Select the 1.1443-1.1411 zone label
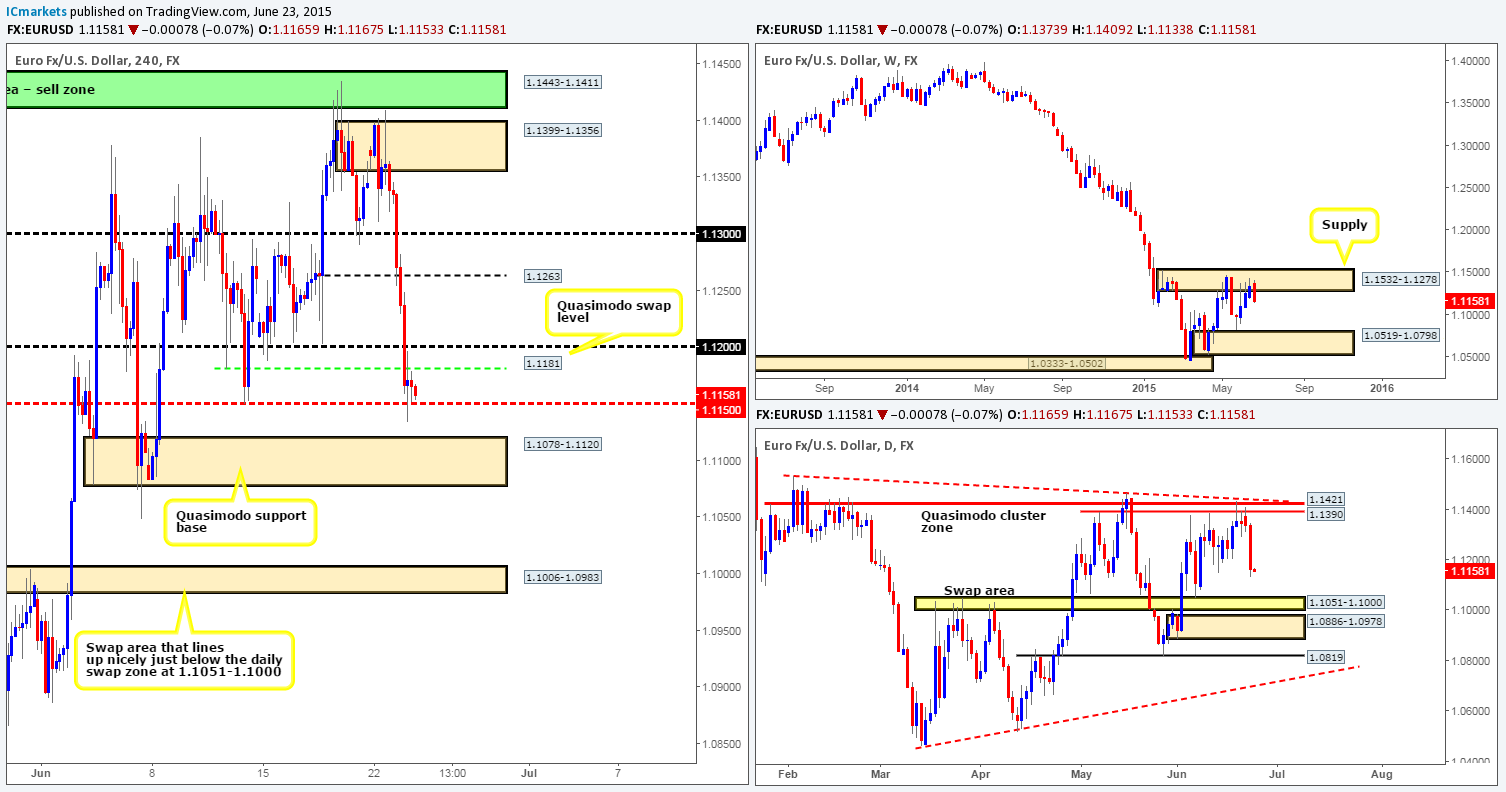This screenshot has width=1506, height=792. point(562,81)
